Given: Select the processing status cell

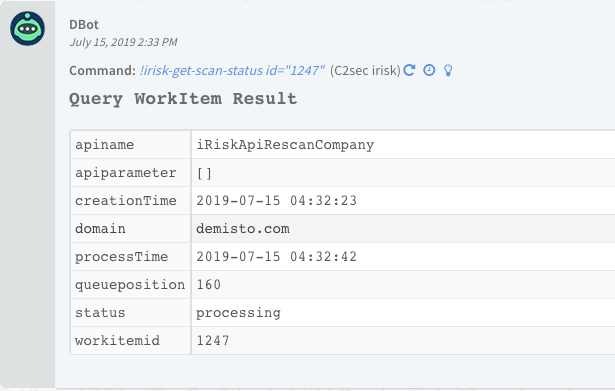Looking at the screenshot, I should [403, 313].
